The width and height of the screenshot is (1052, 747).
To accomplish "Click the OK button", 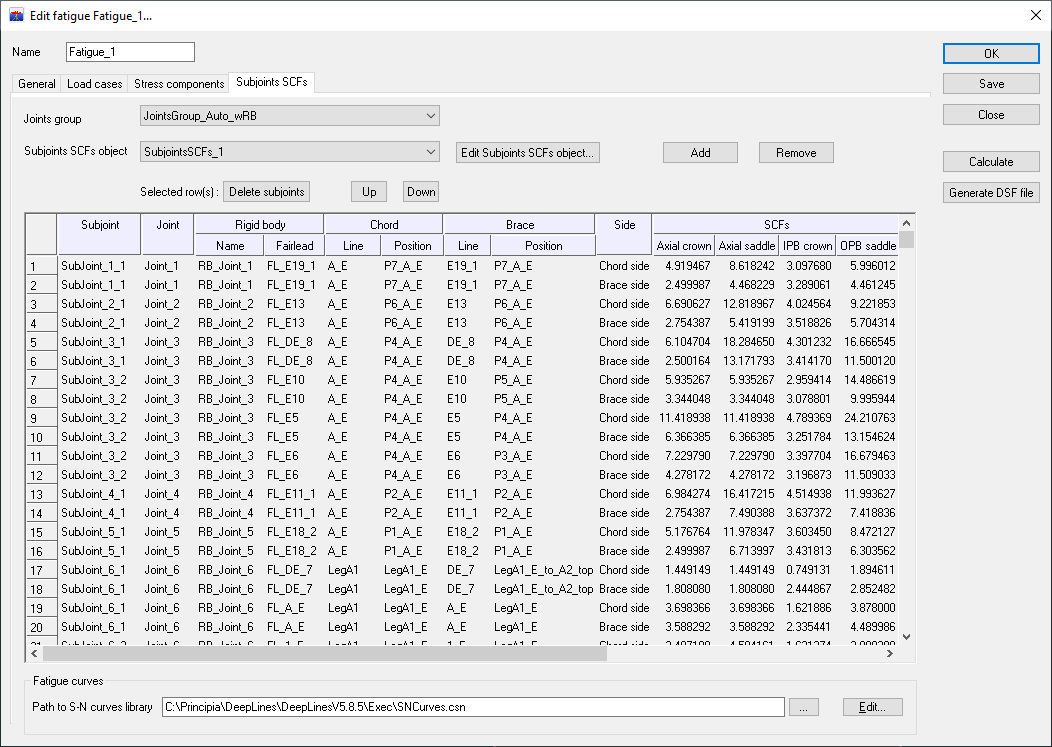I will coord(990,54).
